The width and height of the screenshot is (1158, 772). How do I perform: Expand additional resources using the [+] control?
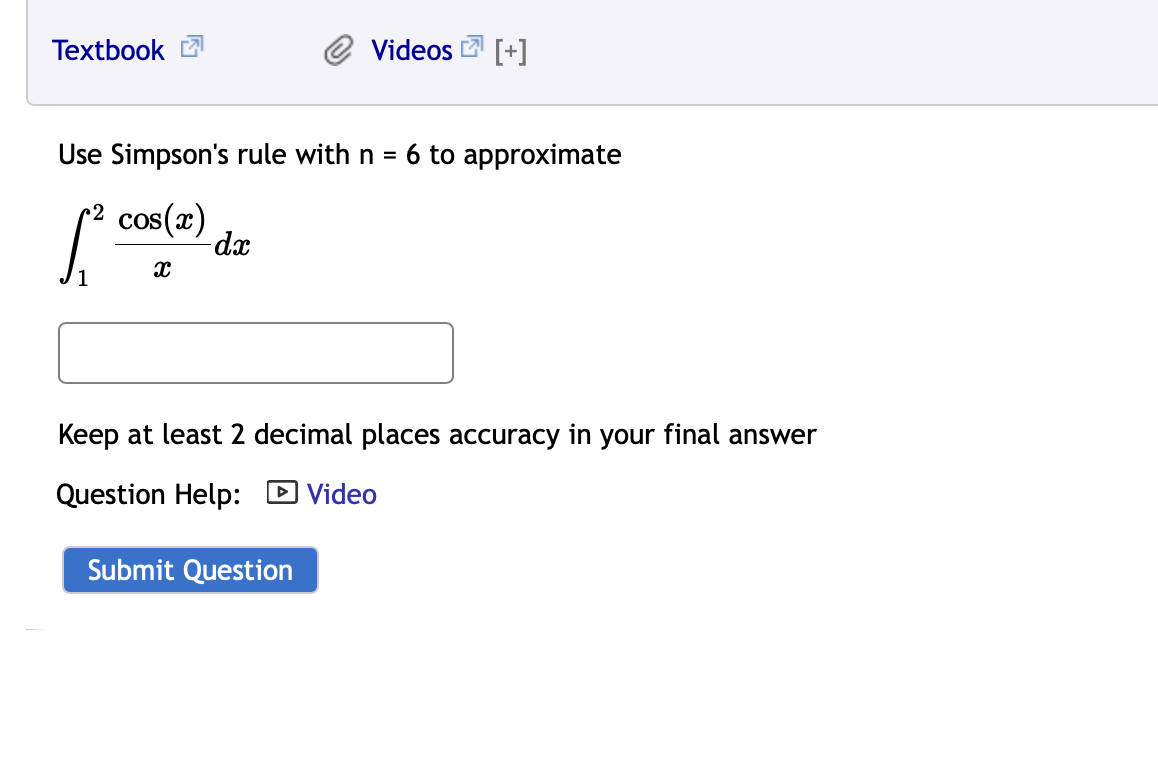pos(510,51)
